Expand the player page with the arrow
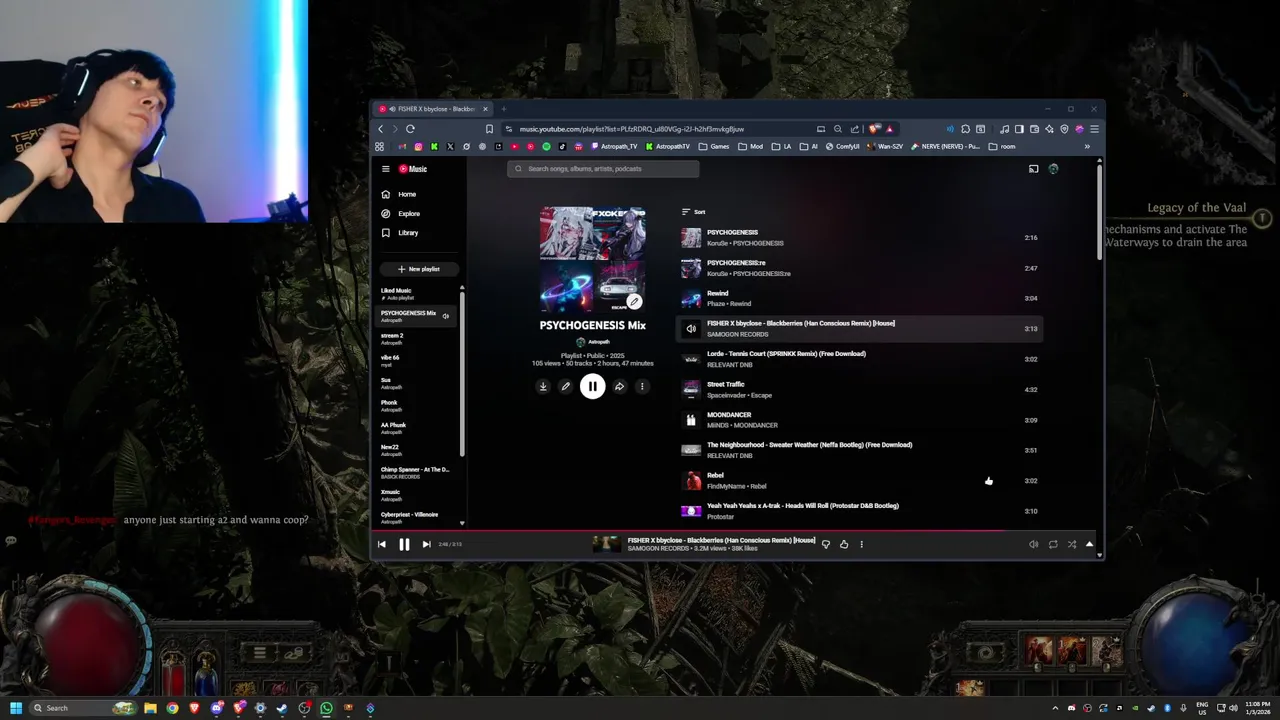 click(x=1089, y=544)
